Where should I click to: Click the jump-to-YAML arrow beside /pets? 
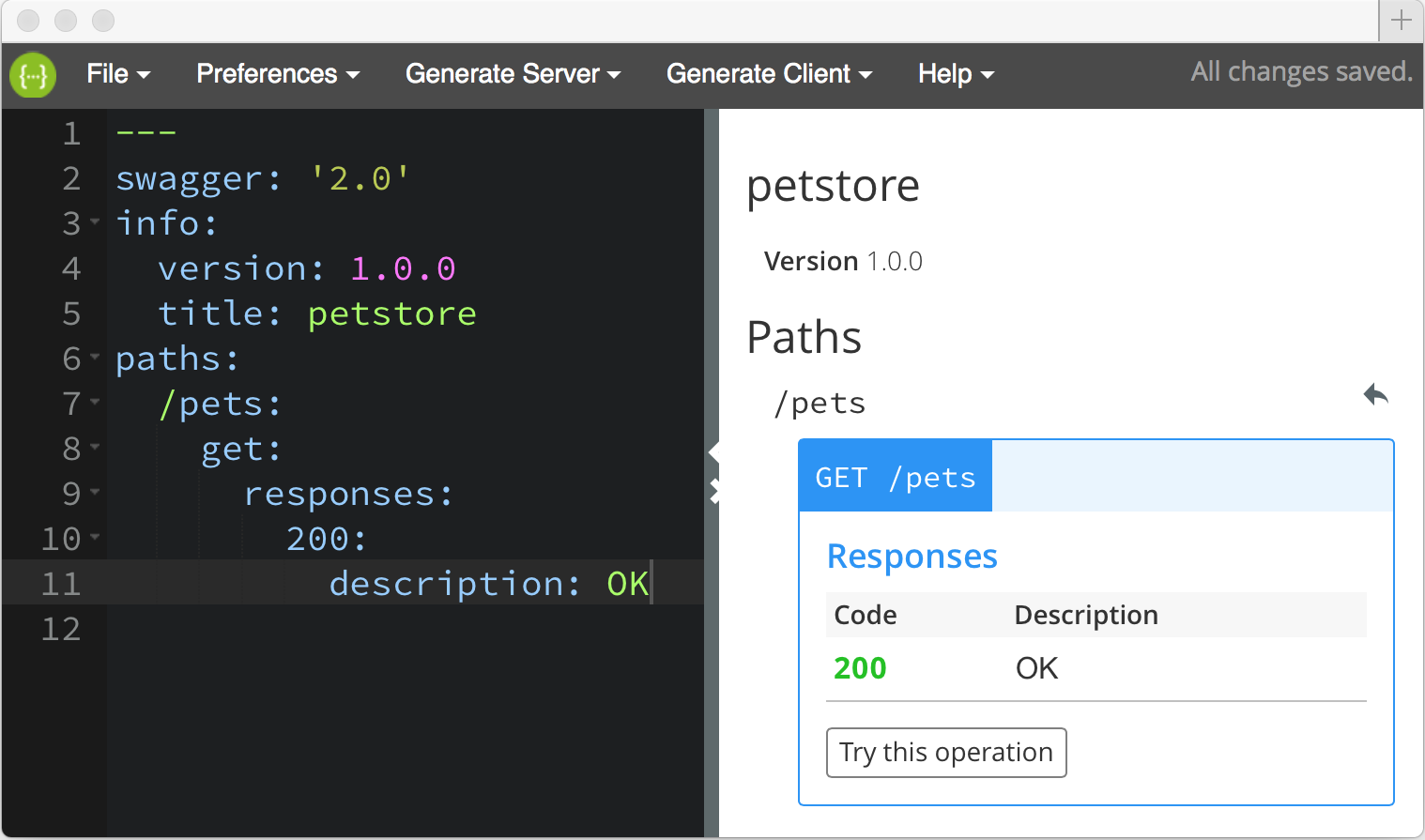[1376, 394]
